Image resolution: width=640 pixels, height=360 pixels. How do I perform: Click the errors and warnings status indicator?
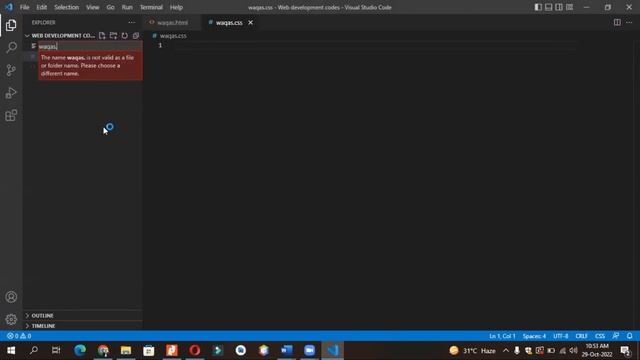[x=19, y=336]
